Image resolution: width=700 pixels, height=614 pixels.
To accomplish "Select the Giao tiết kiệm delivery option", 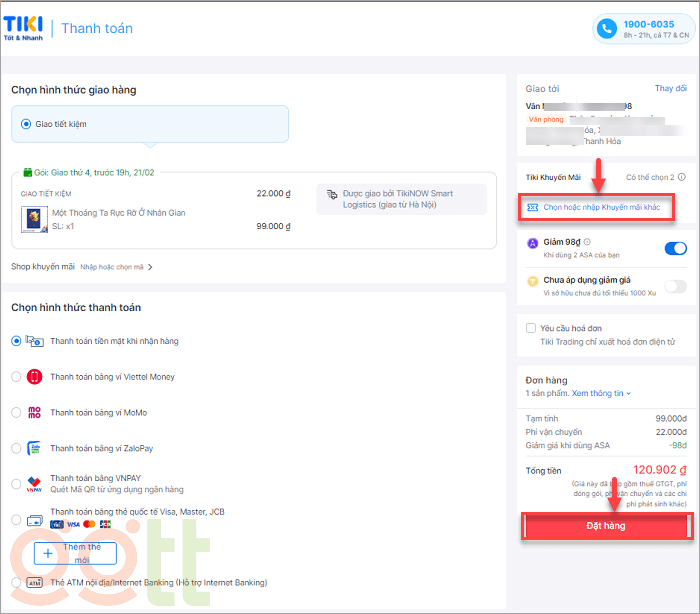I will pyautogui.click(x=27, y=124).
